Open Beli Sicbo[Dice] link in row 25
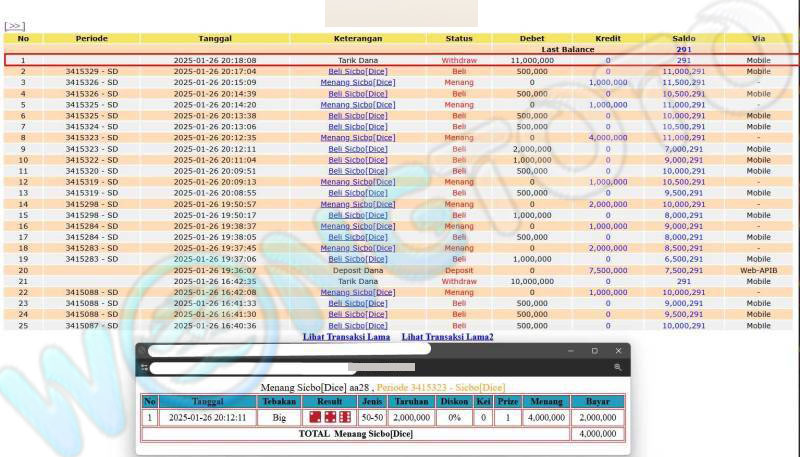 click(358, 325)
